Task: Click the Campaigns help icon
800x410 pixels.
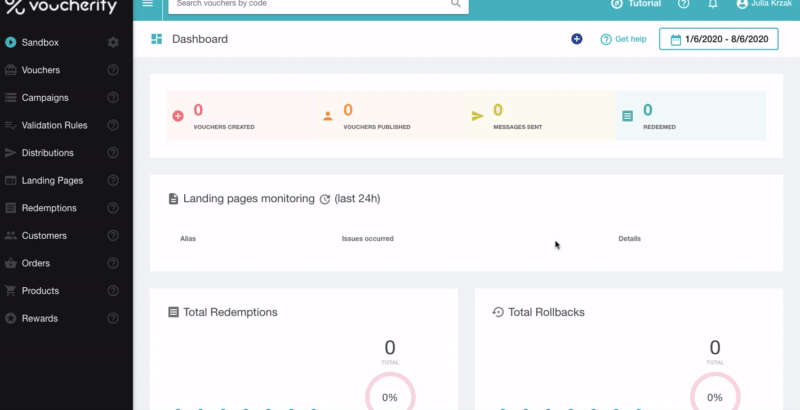Action: pyautogui.click(x=113, y=97)
